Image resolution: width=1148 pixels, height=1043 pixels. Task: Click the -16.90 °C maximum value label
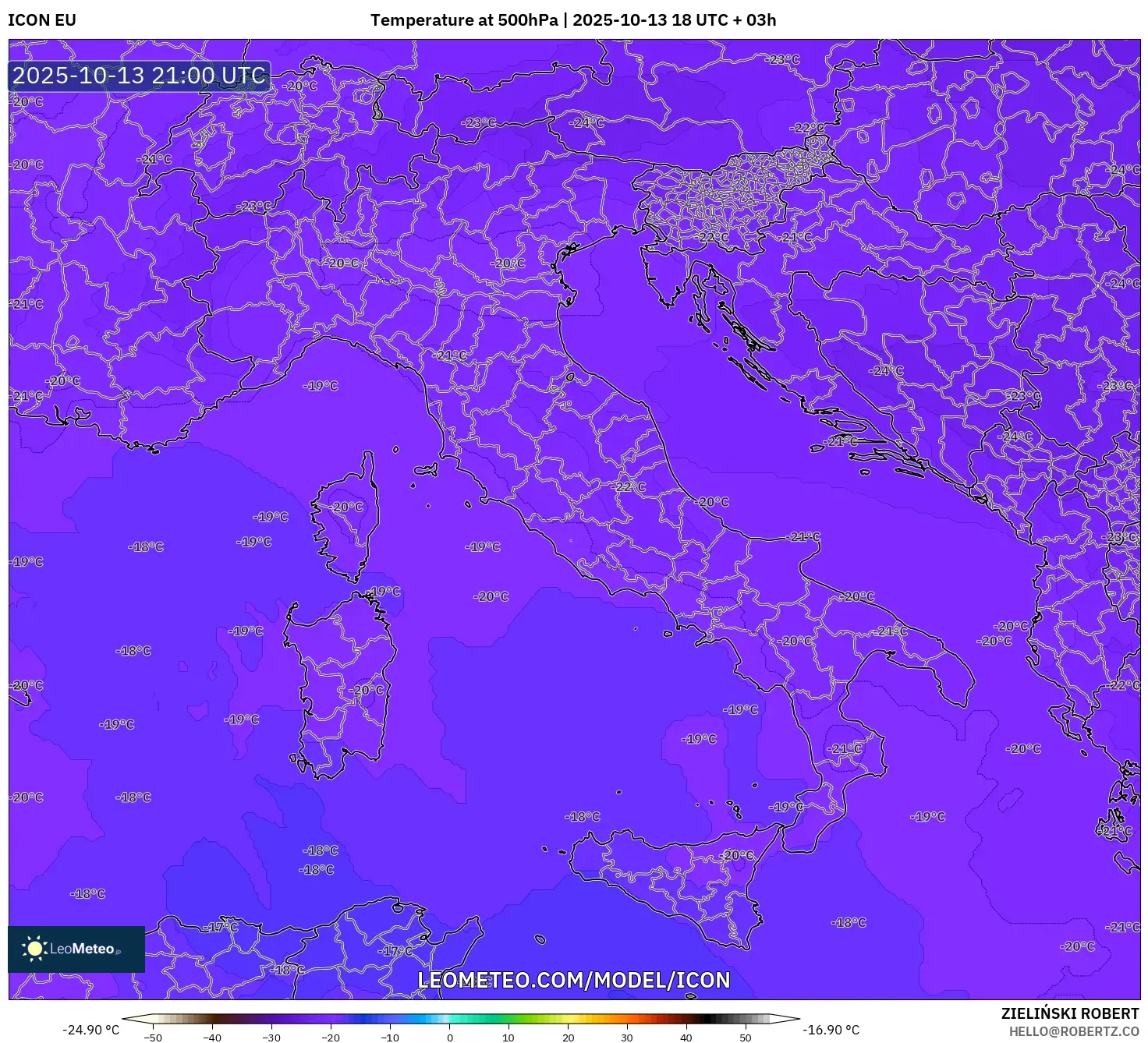pos(831,1030)
